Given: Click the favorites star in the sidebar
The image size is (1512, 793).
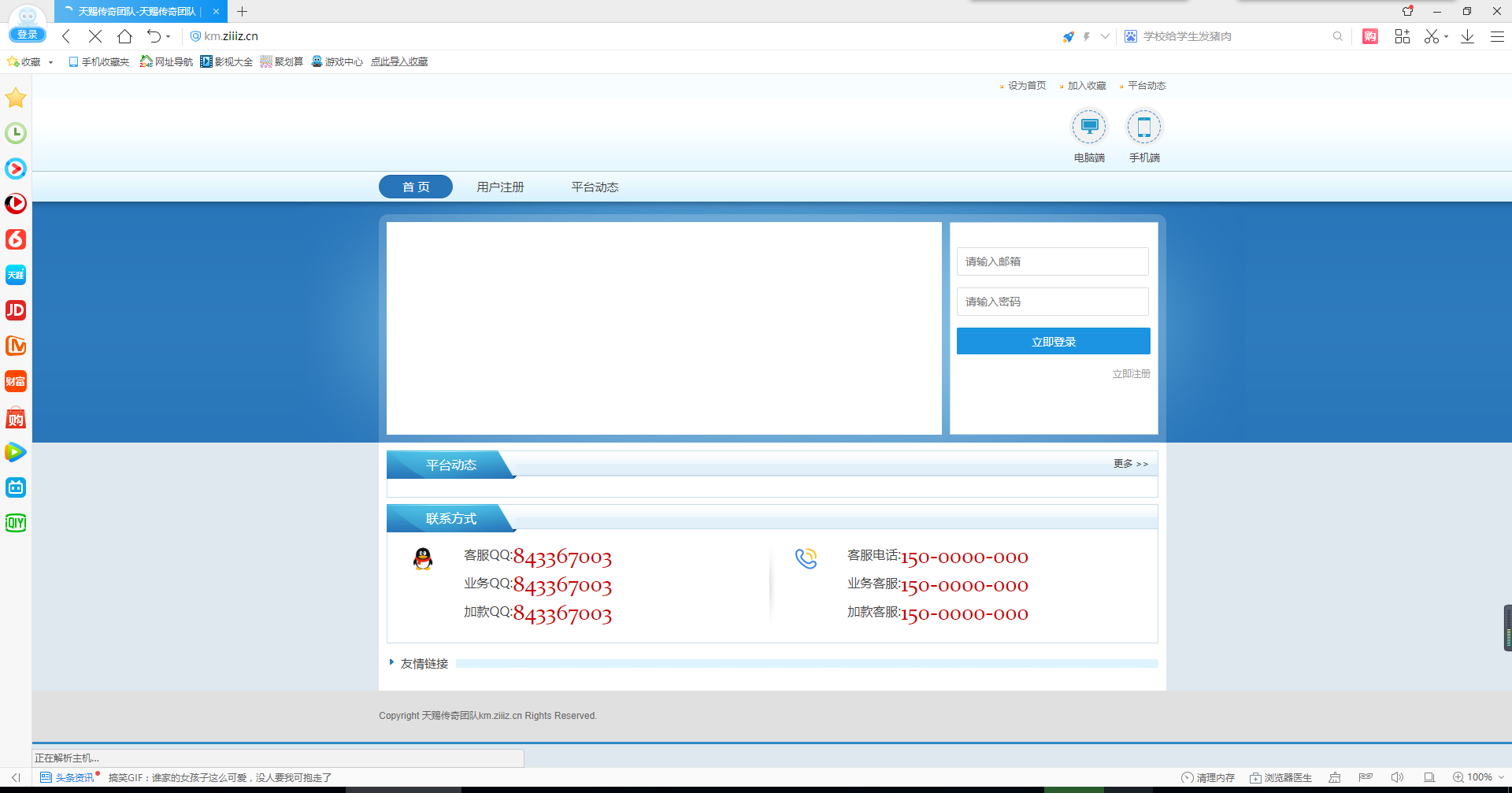Looking at the screenshot, I should (16, 98).
